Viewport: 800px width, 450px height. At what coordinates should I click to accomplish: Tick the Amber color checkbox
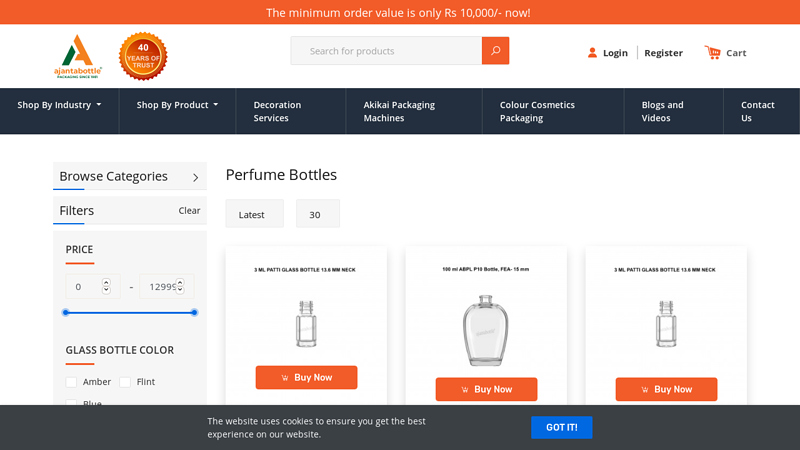[71, 382]
